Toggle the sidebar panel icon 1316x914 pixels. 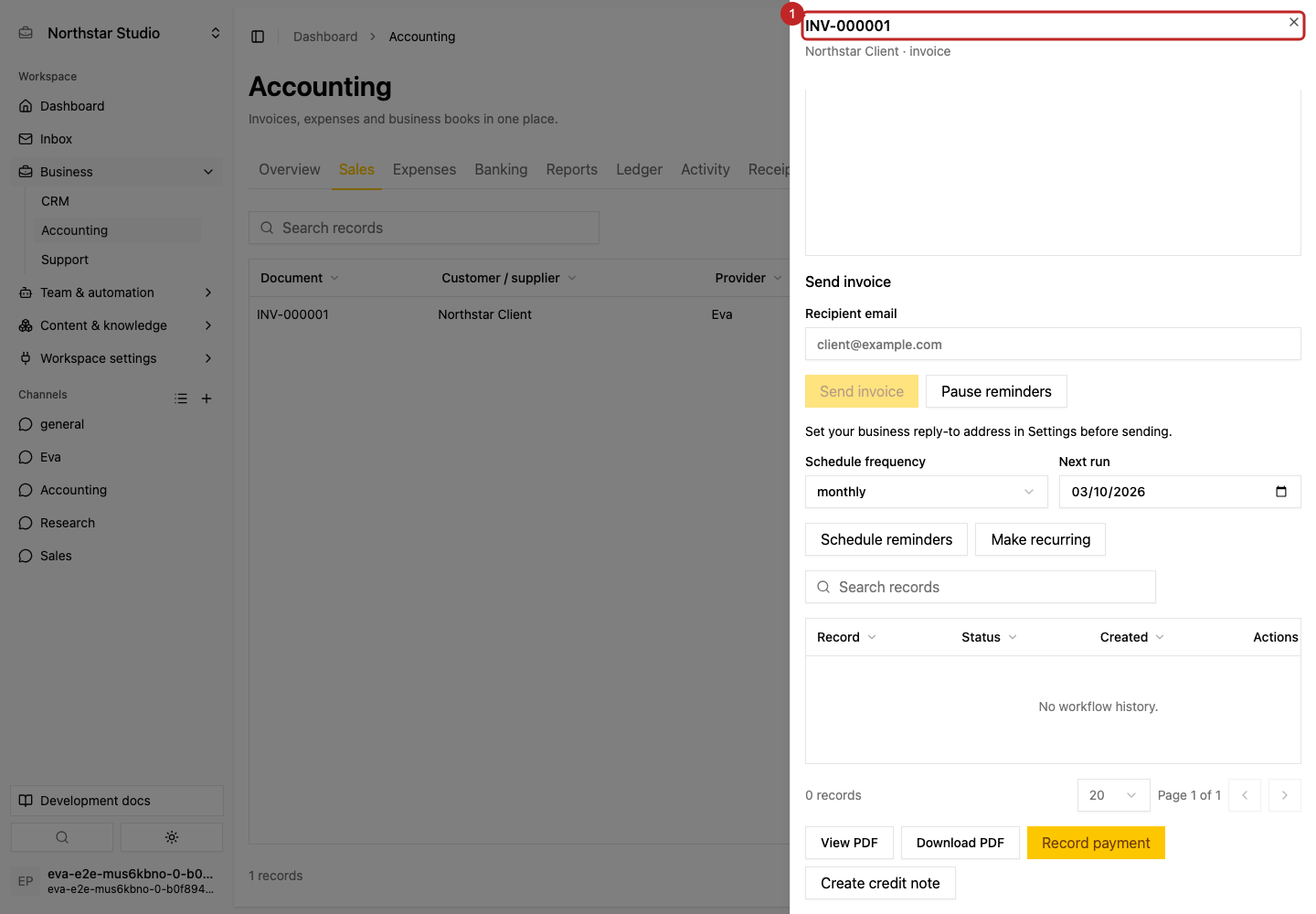coord(258,37)
